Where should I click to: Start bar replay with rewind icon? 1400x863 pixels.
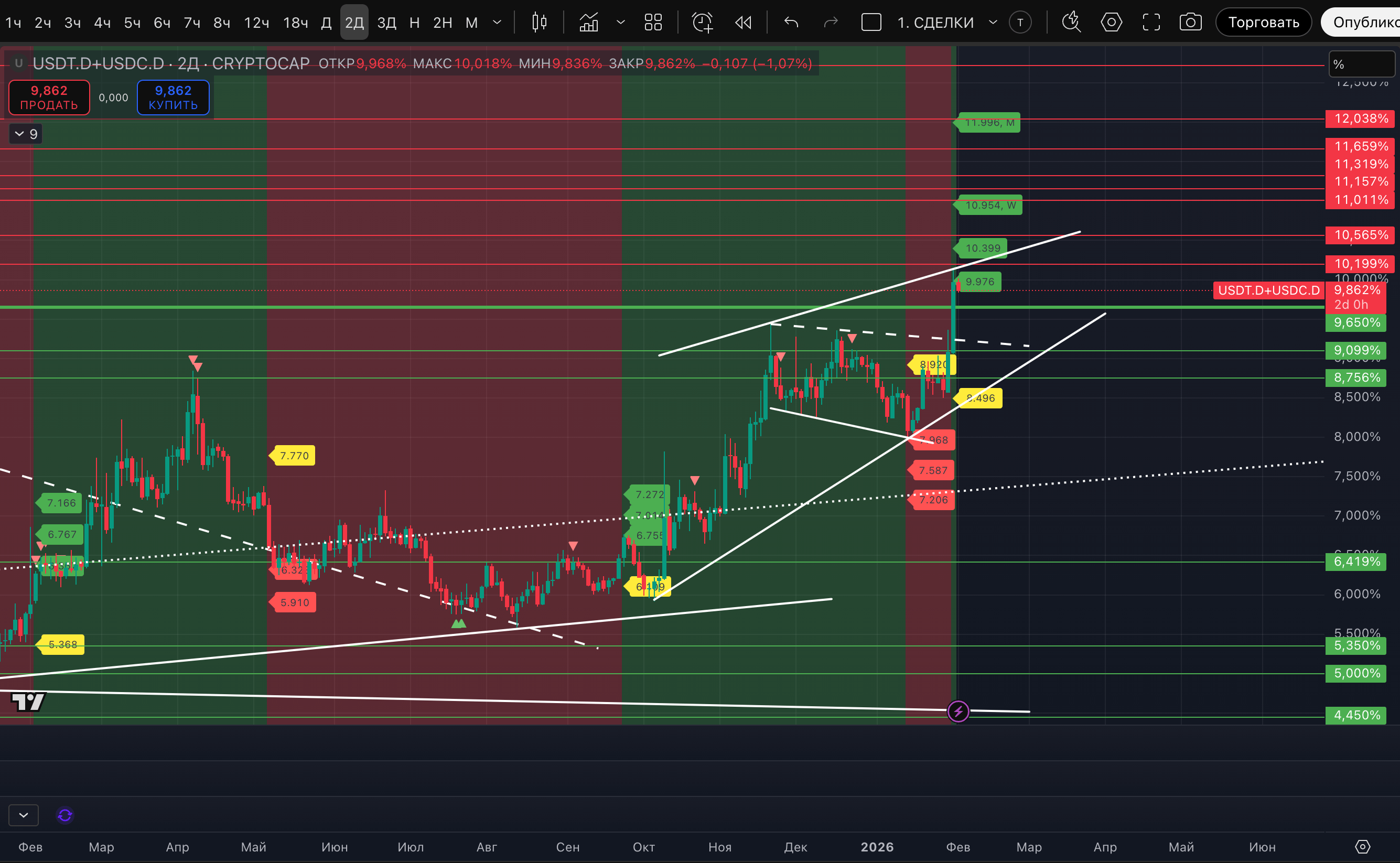coord(743,22)
